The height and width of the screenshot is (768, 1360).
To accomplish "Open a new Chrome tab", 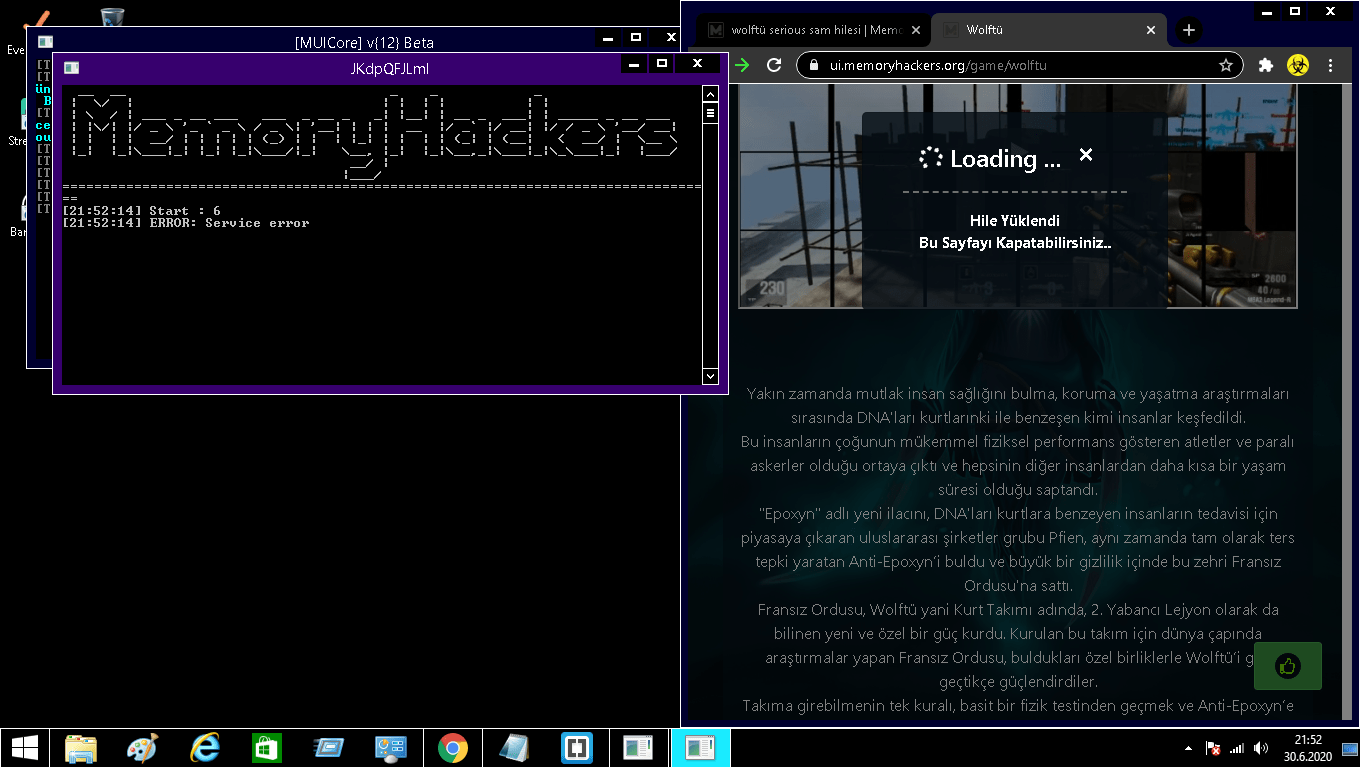I will (x=1189, y=30).
